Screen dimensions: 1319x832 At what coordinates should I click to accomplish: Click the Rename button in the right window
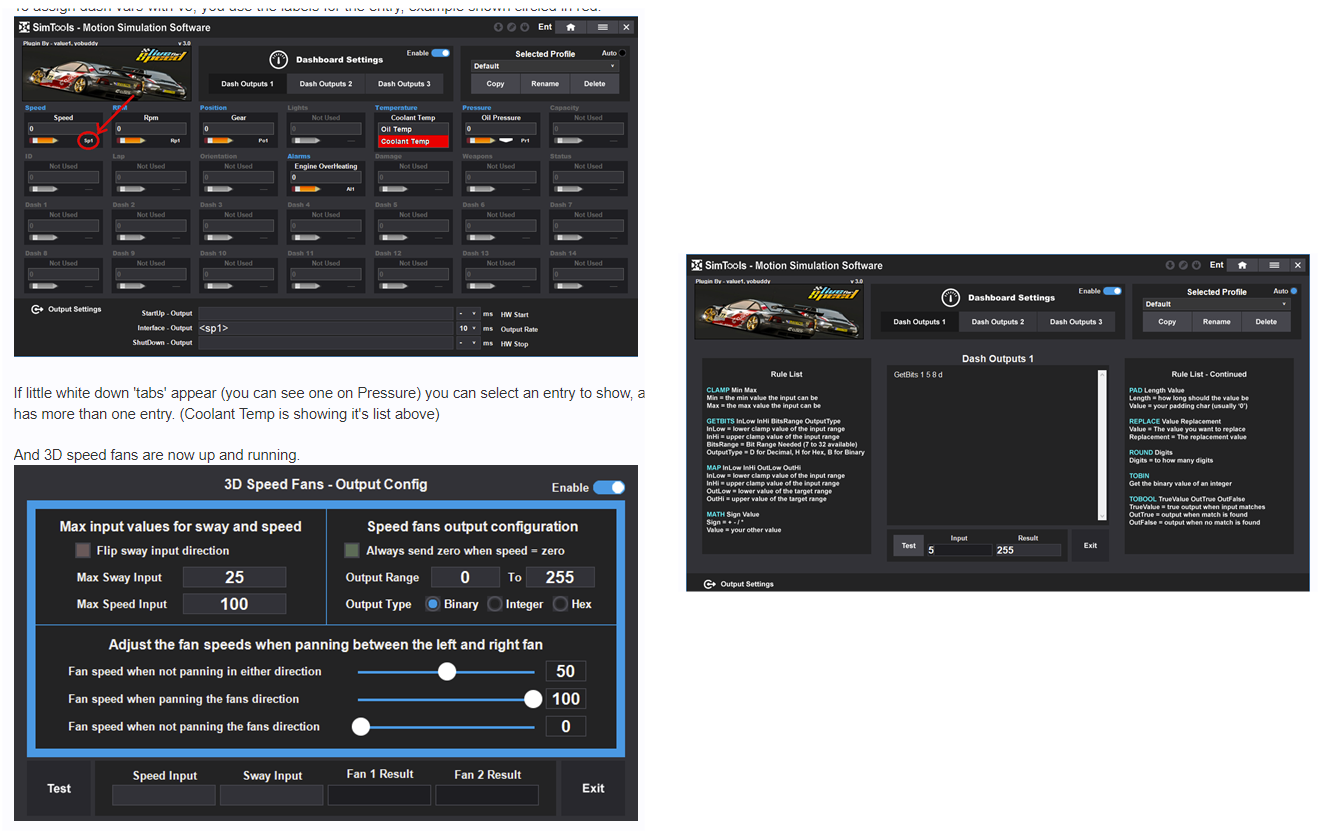(1216, 322)
